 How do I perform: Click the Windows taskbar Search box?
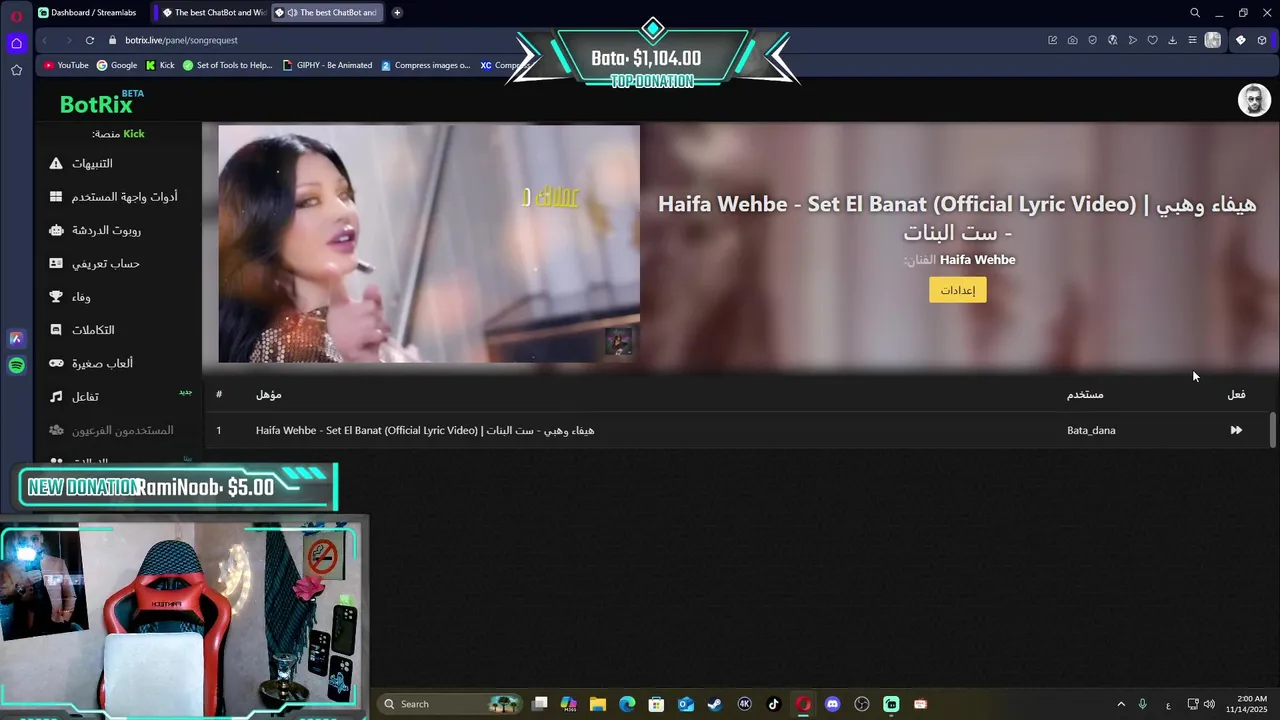[x=450, y=704]
